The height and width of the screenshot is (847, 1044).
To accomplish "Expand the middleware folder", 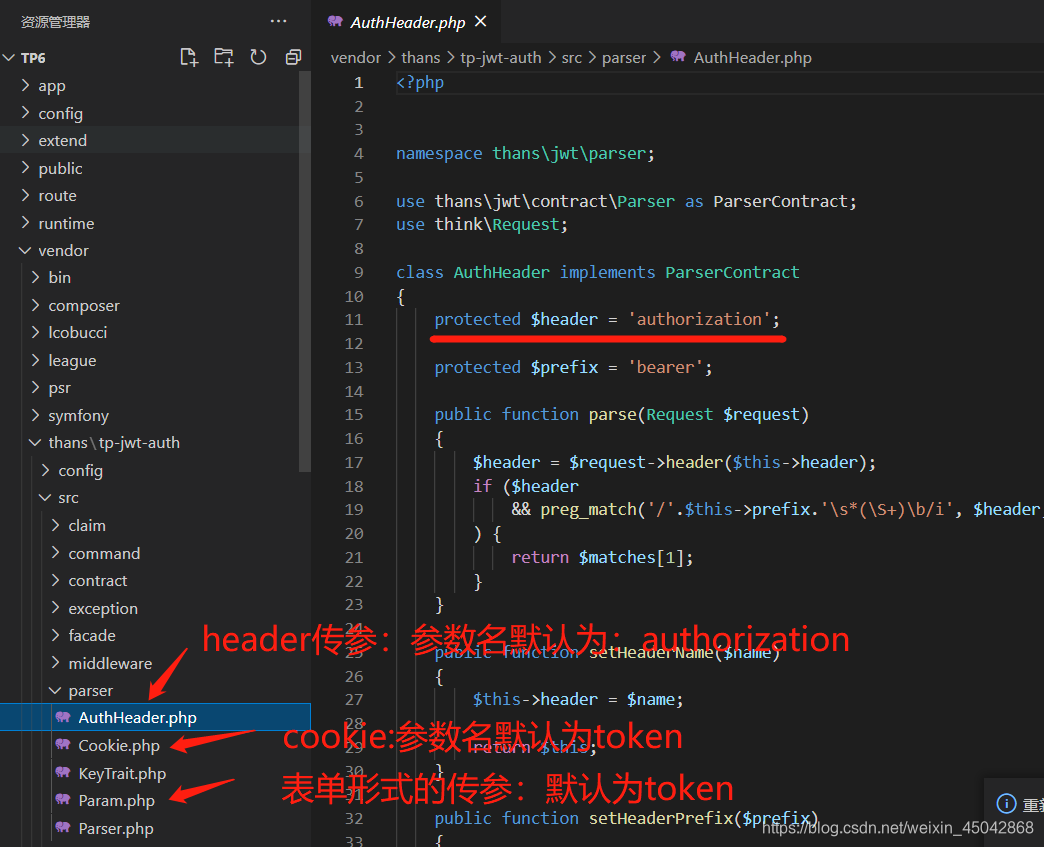I will pos(109,663).
